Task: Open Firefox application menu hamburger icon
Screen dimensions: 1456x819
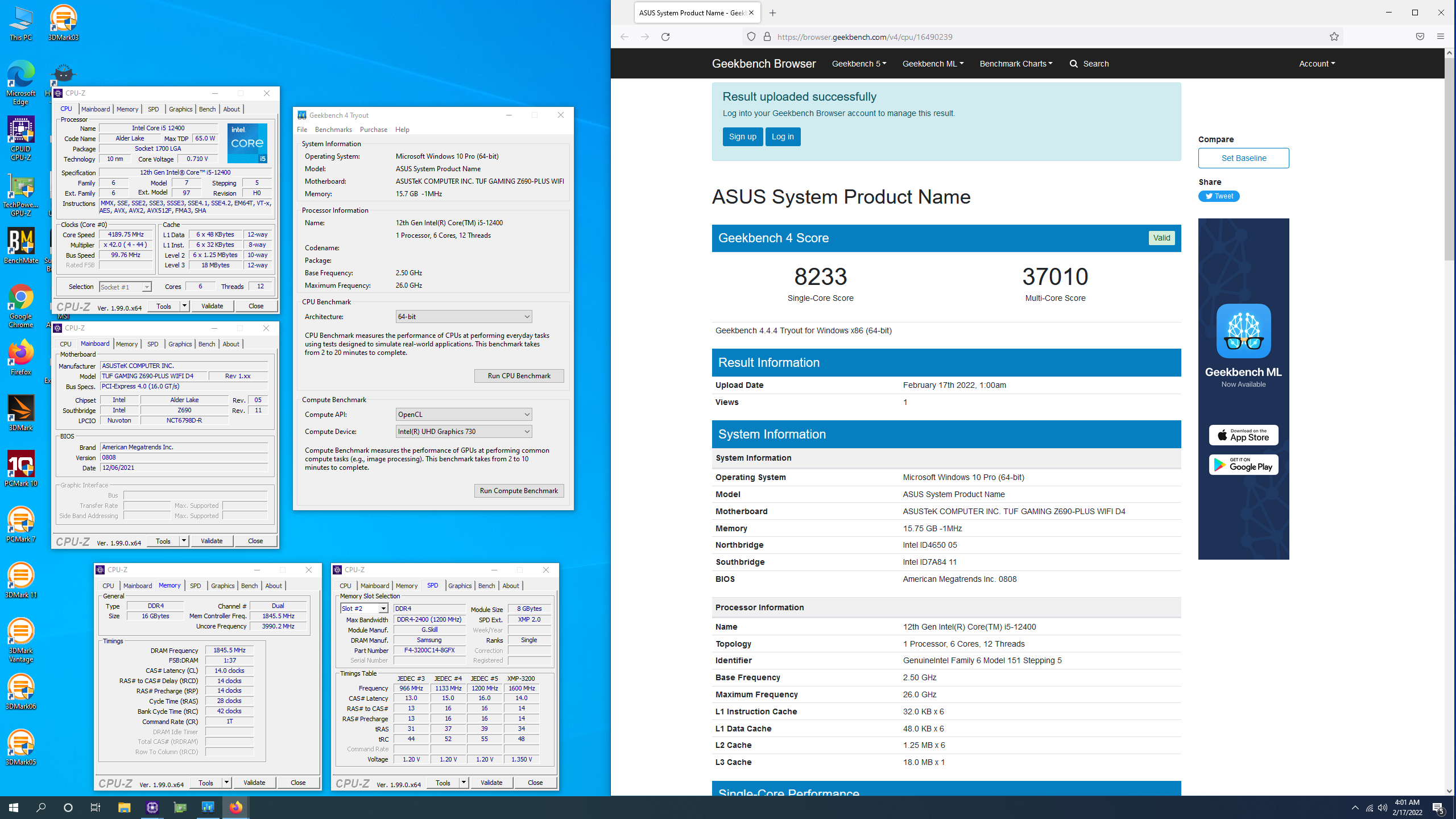Action: (1440, 37)
